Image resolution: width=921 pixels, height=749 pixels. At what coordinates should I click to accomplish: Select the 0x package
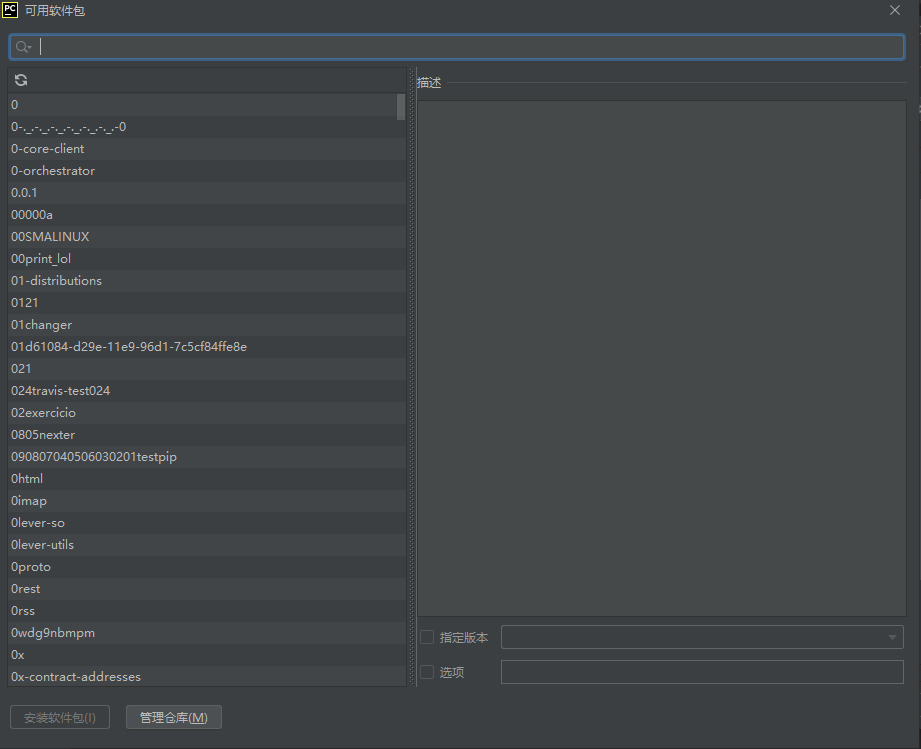tap(207, 655)
